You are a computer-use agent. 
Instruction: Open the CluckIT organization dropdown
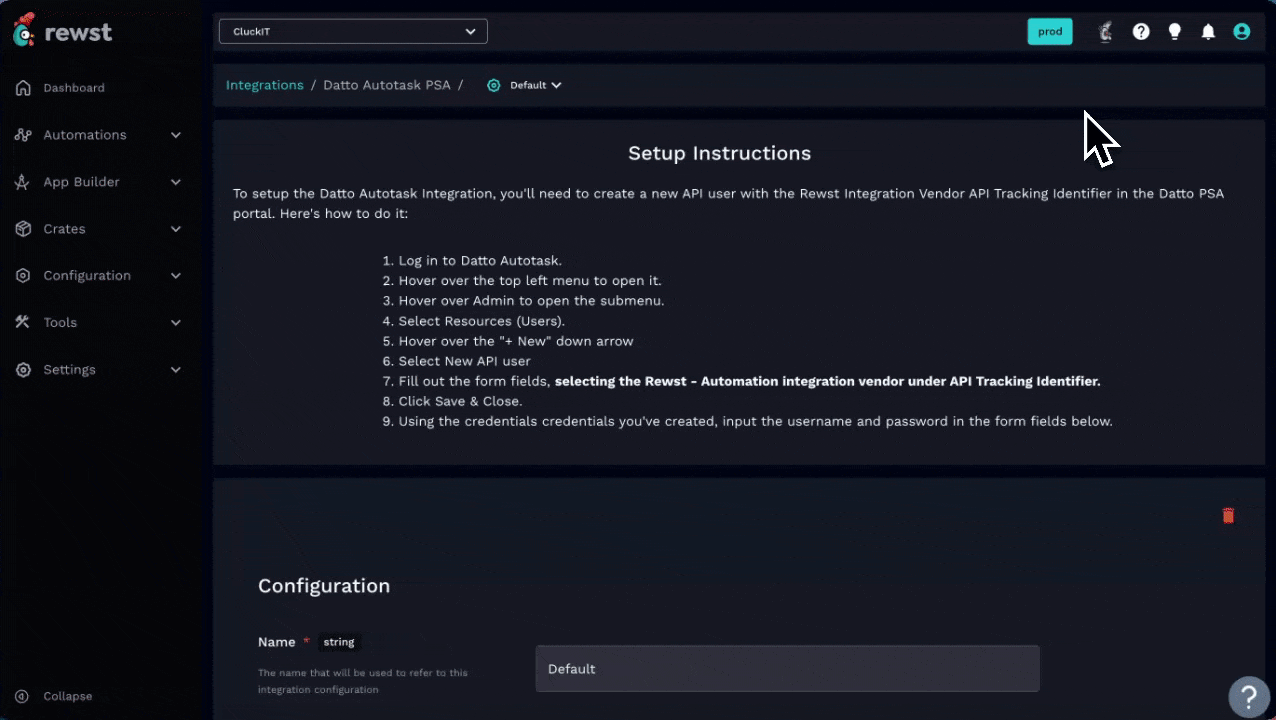[x=353, y=31]
